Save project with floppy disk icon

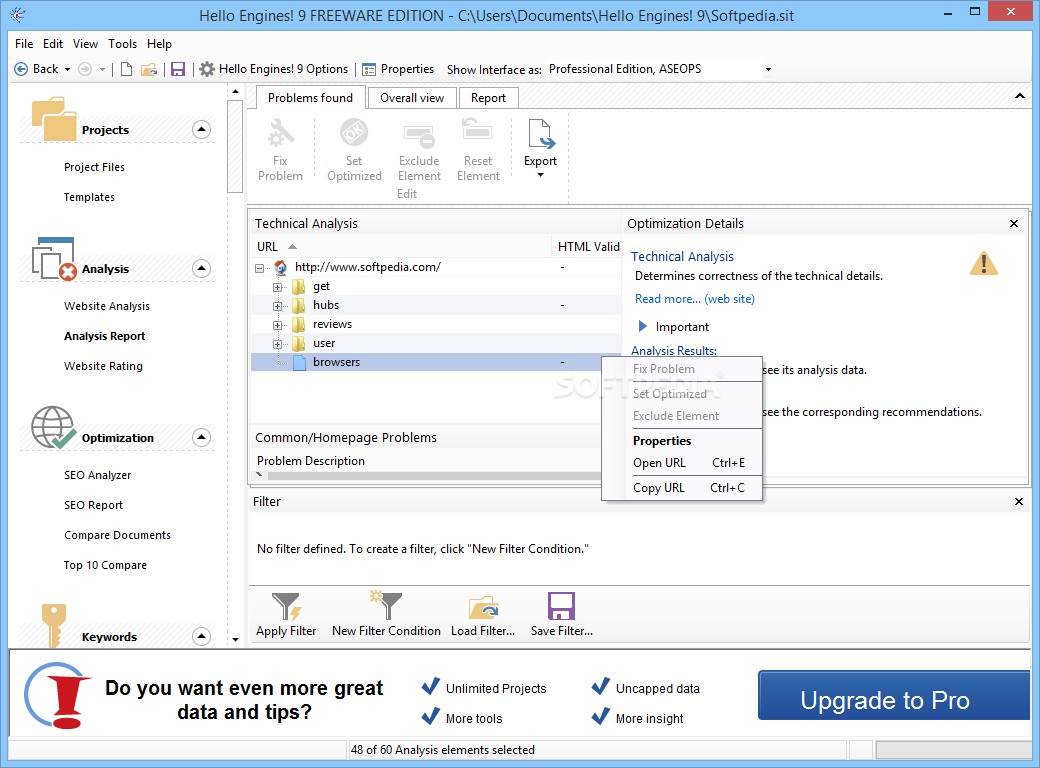coord(178,69)
